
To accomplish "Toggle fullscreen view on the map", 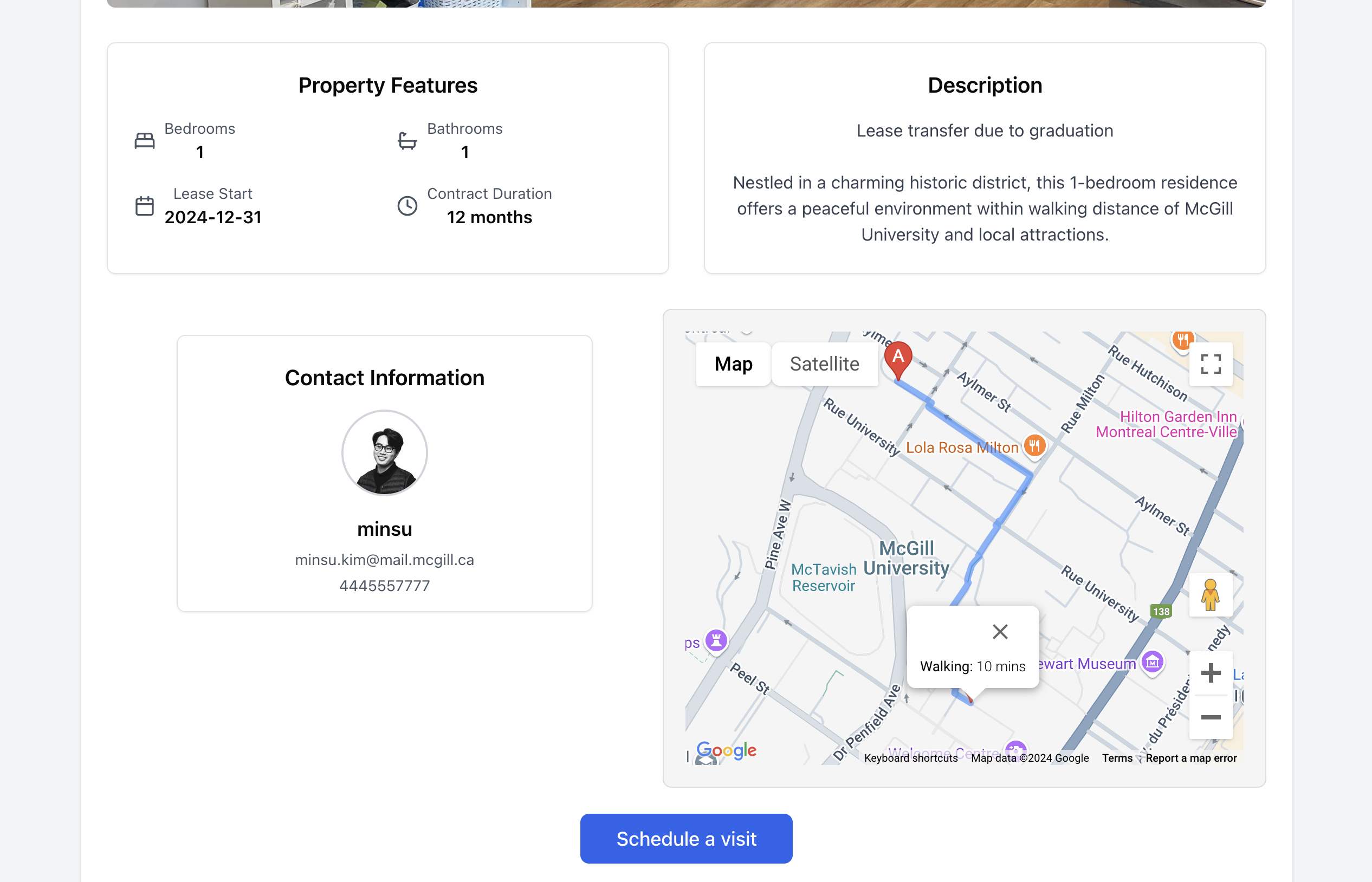I will click(1210, 364).
